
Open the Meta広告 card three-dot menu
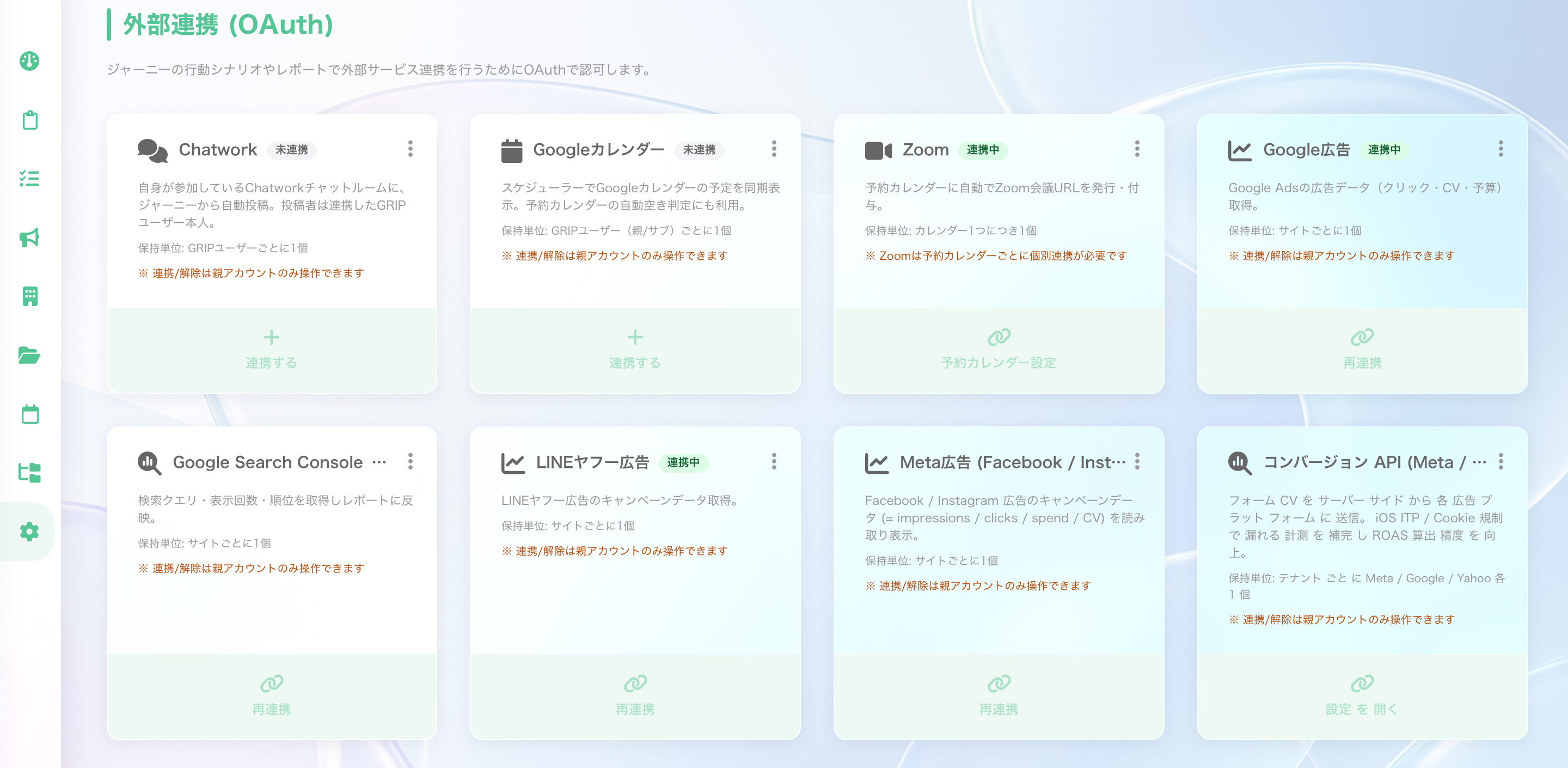(1137, 462)
